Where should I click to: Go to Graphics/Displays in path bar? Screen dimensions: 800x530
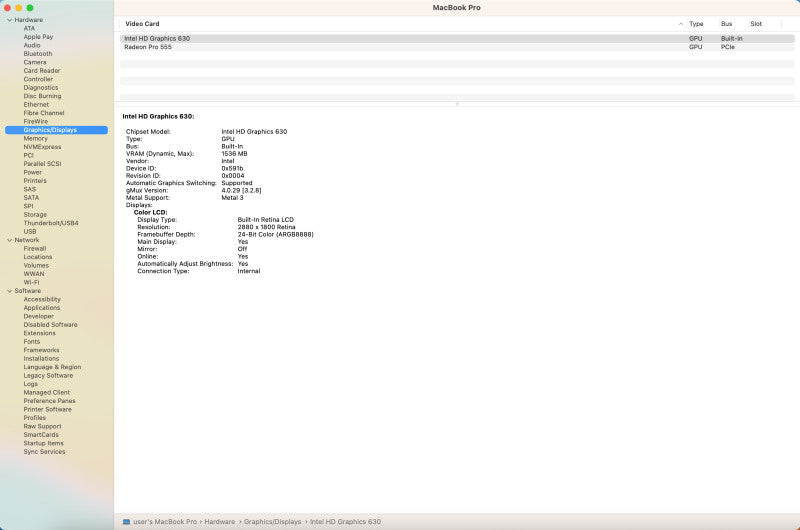(x=272, y=522)
